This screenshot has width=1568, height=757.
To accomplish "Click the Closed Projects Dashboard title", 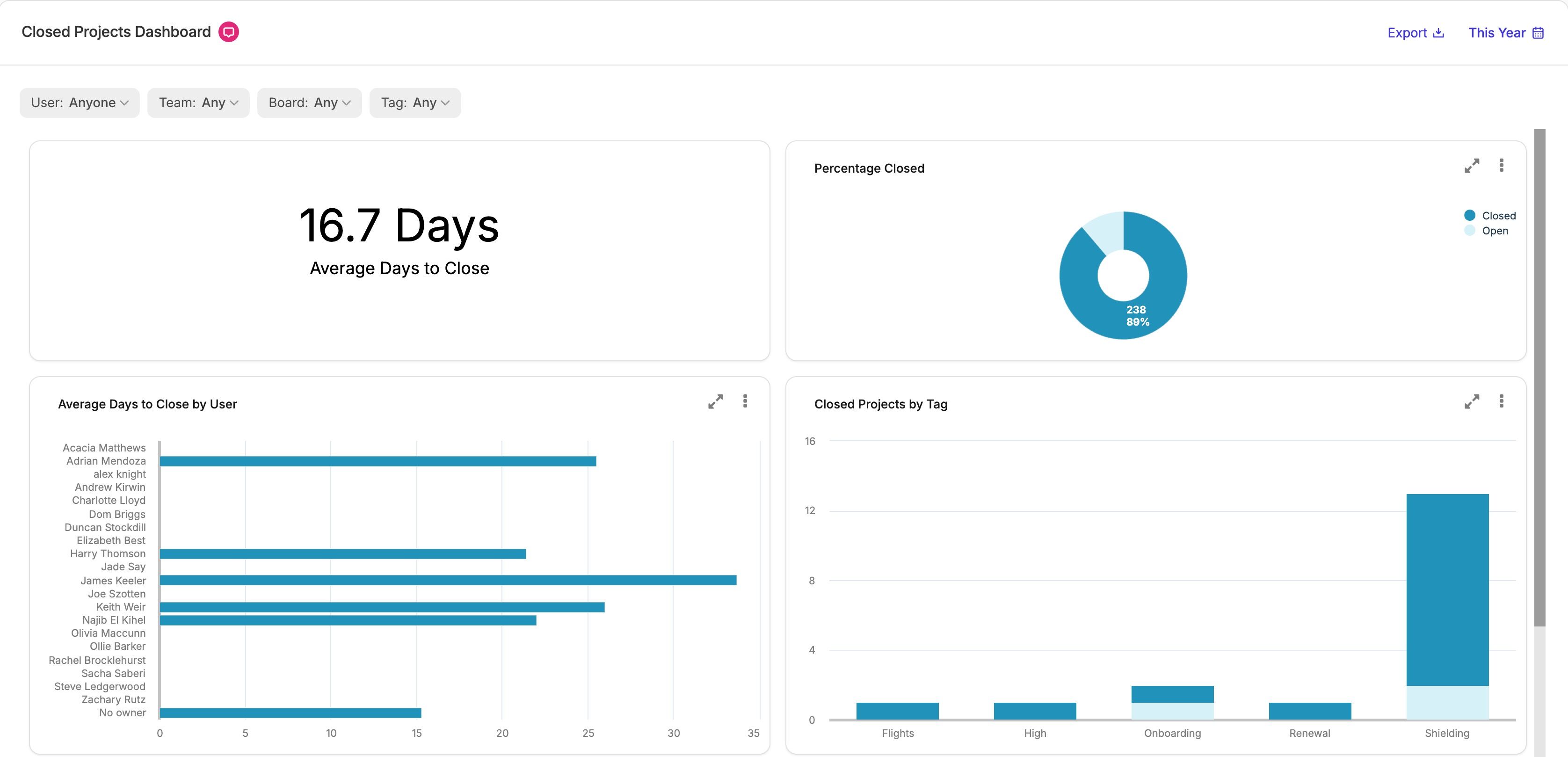I will (116, 32).
